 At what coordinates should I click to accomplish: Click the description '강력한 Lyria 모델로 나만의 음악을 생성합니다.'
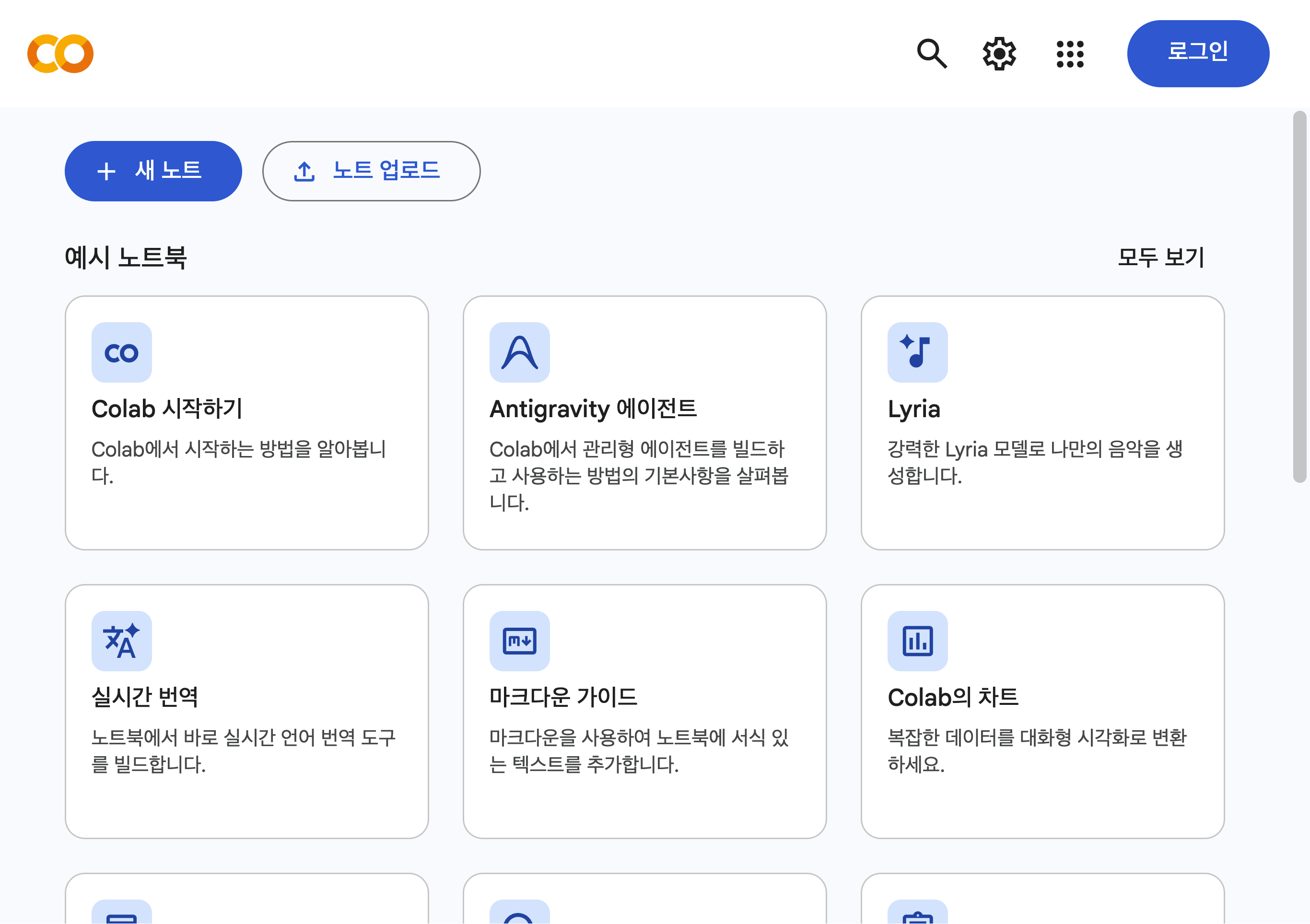[1035, 462]
